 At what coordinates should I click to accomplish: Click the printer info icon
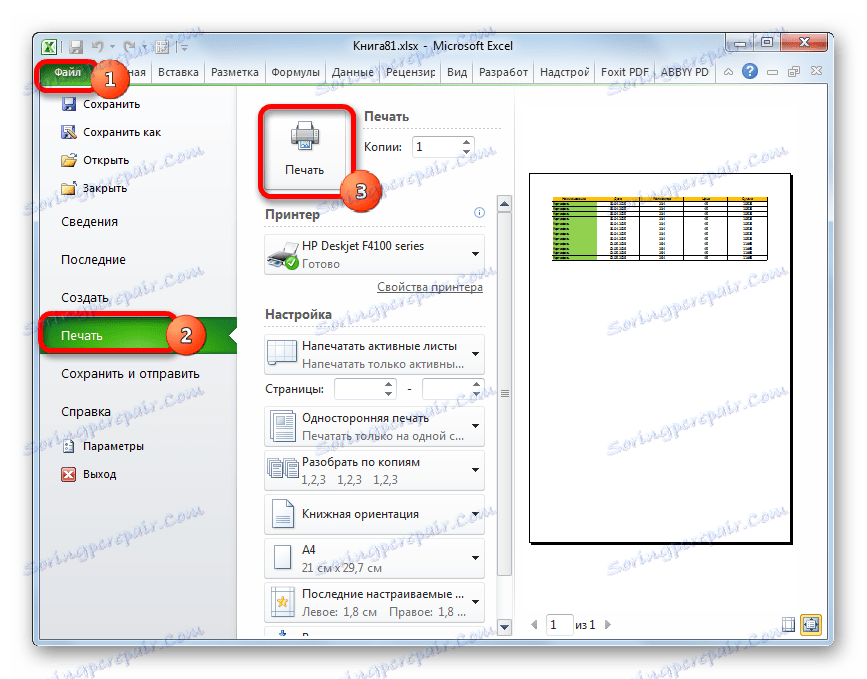point(479,213)
